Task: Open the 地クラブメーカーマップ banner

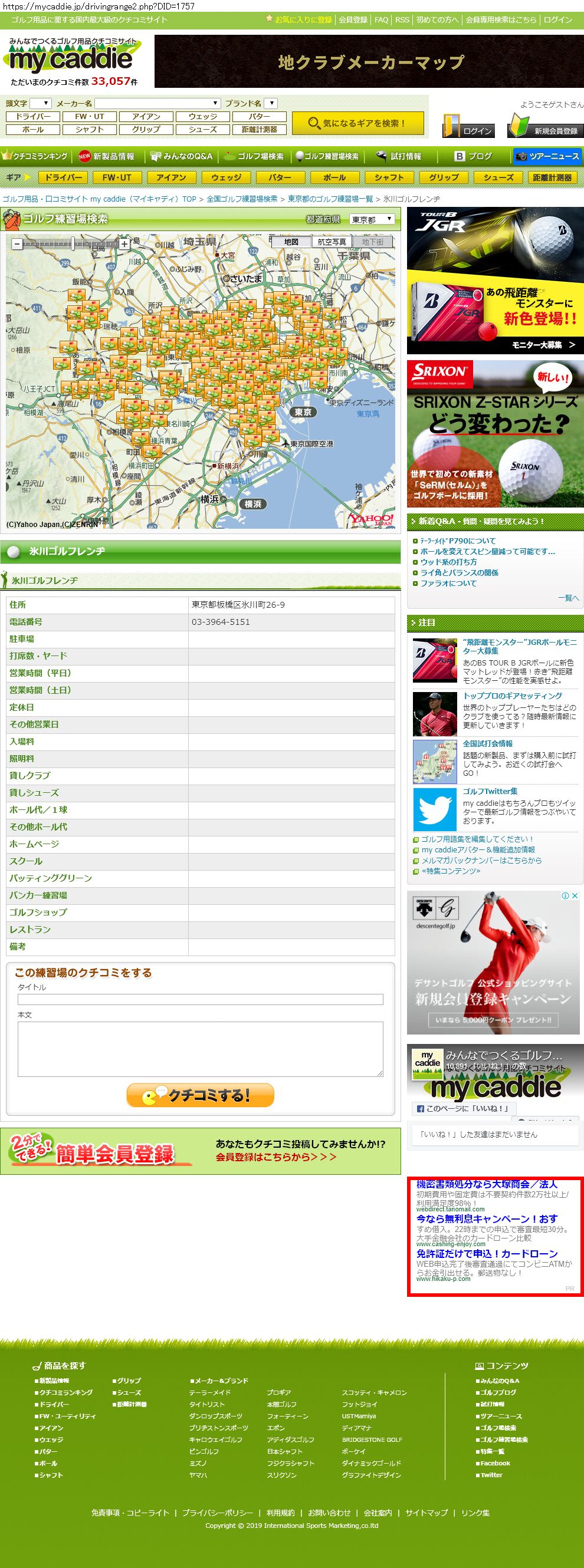Action: [369, 61]
